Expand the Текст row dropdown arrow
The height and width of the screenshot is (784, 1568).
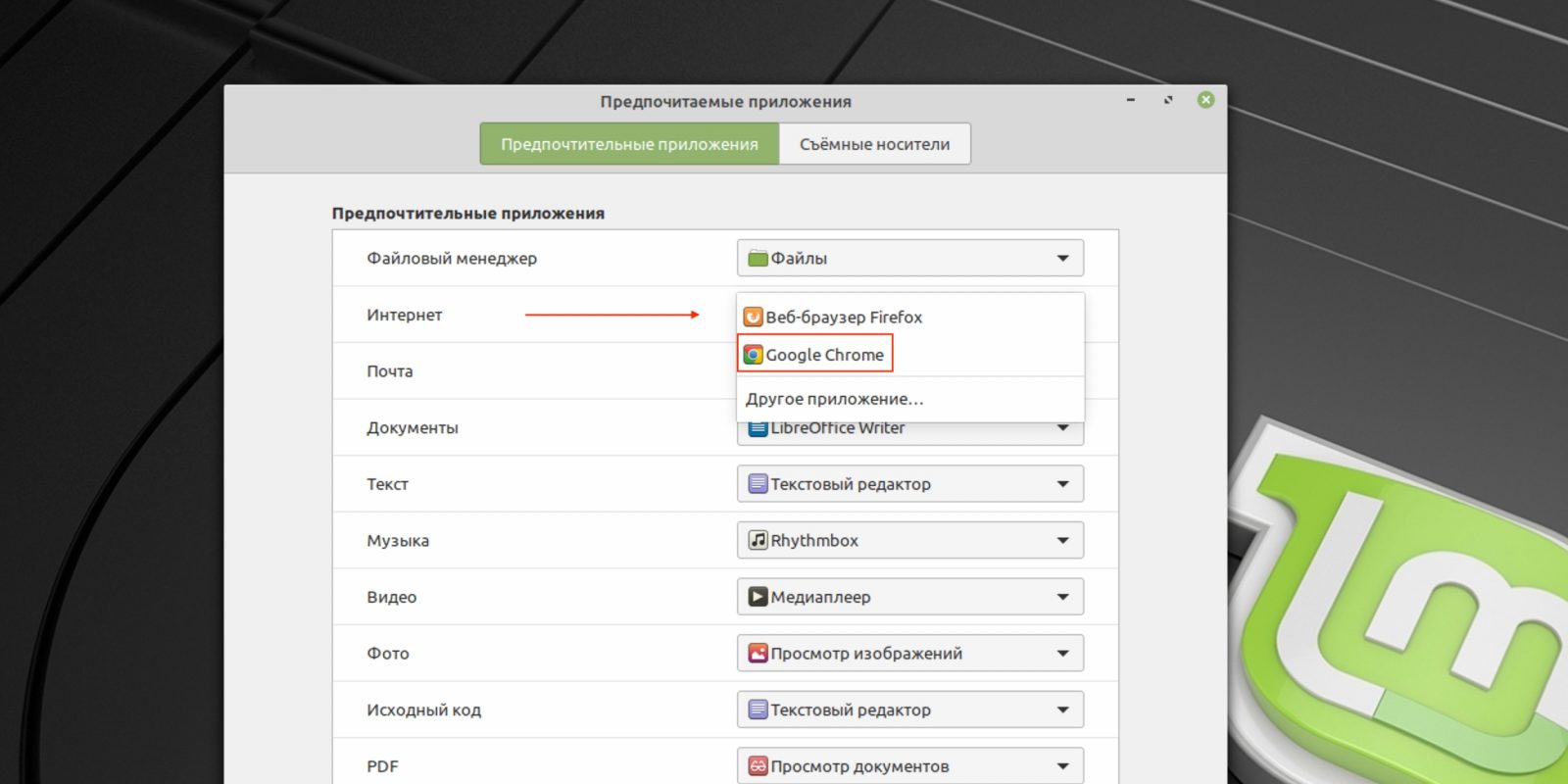pos(1062,484)
